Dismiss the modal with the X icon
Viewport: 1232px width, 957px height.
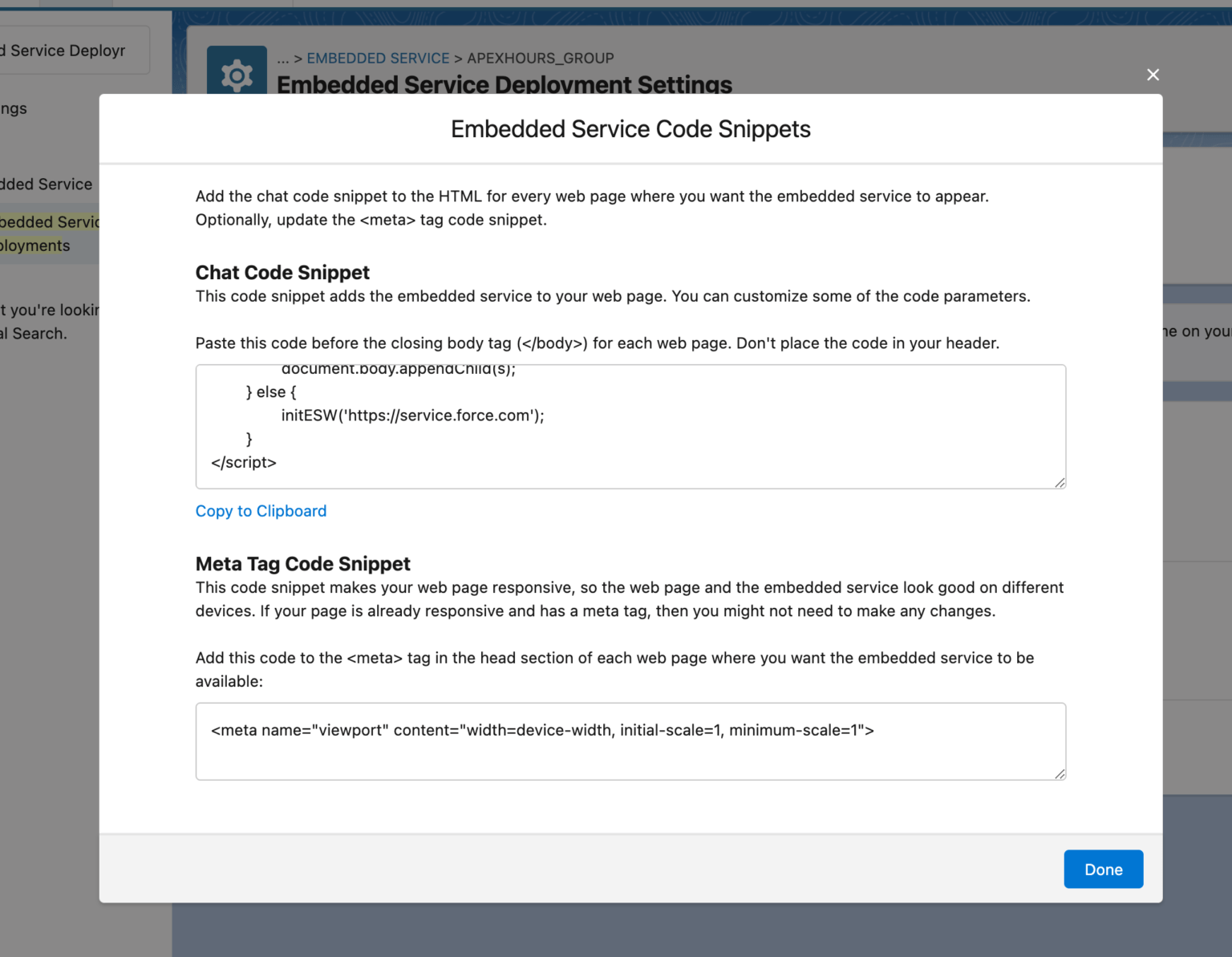(1153, 75)
